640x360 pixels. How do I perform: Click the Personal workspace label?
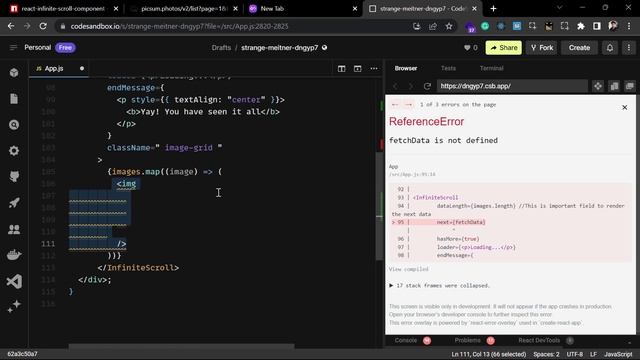pyautogui.click(x=38, y=48)
